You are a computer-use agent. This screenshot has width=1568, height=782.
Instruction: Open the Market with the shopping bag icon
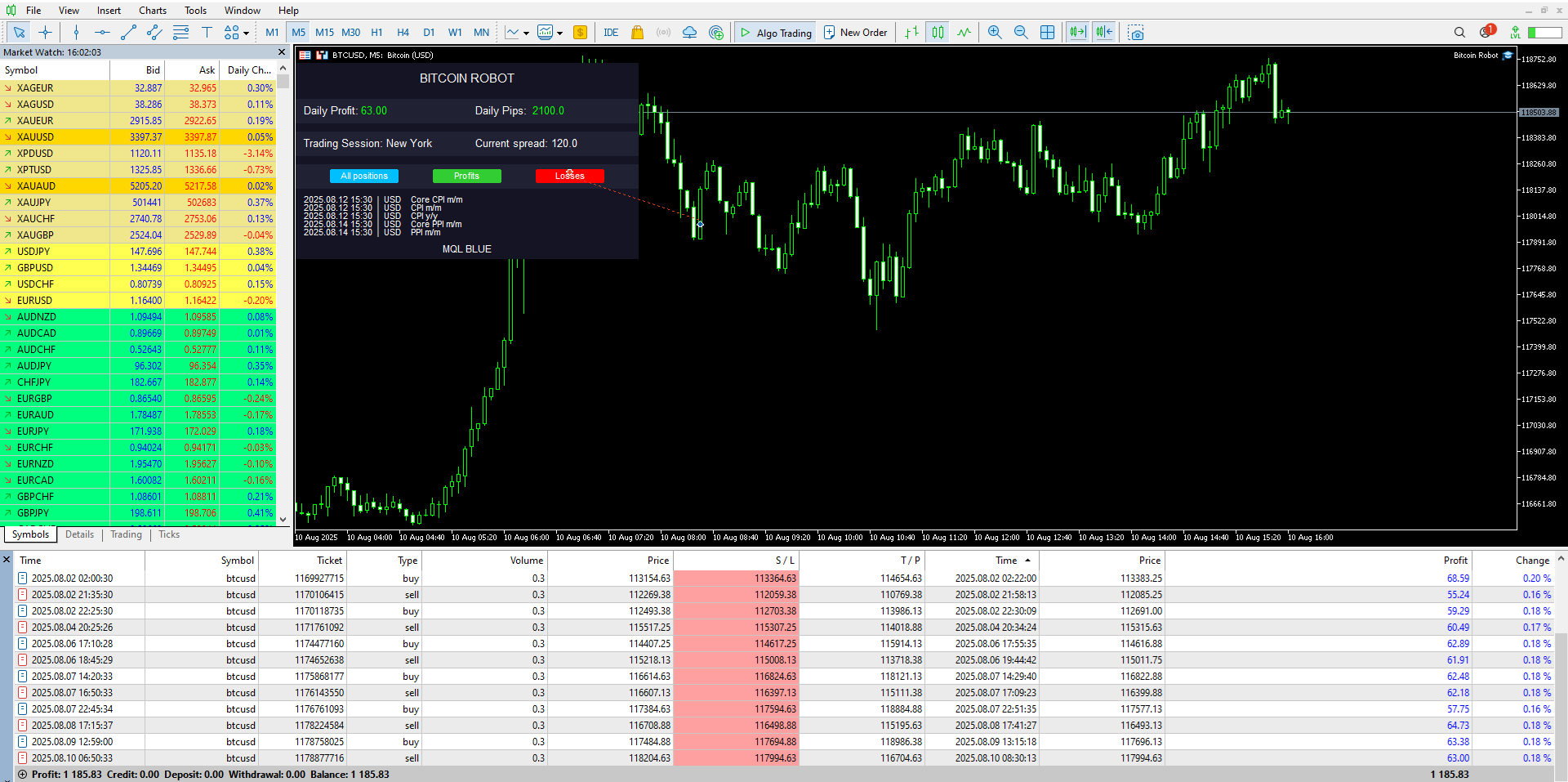637,32
